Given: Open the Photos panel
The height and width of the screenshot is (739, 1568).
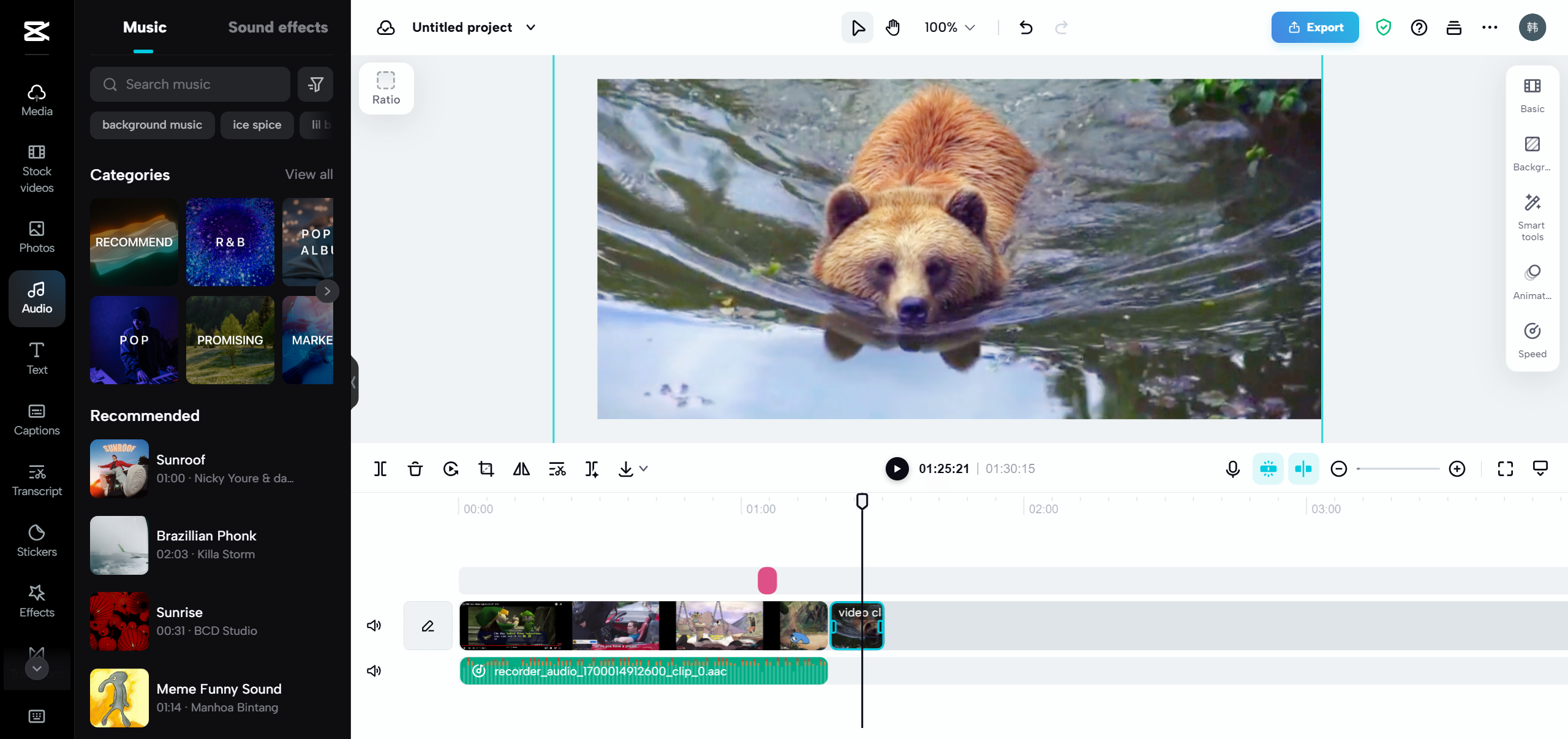Looking at the screenshot, I should click(x=37, y=237).
